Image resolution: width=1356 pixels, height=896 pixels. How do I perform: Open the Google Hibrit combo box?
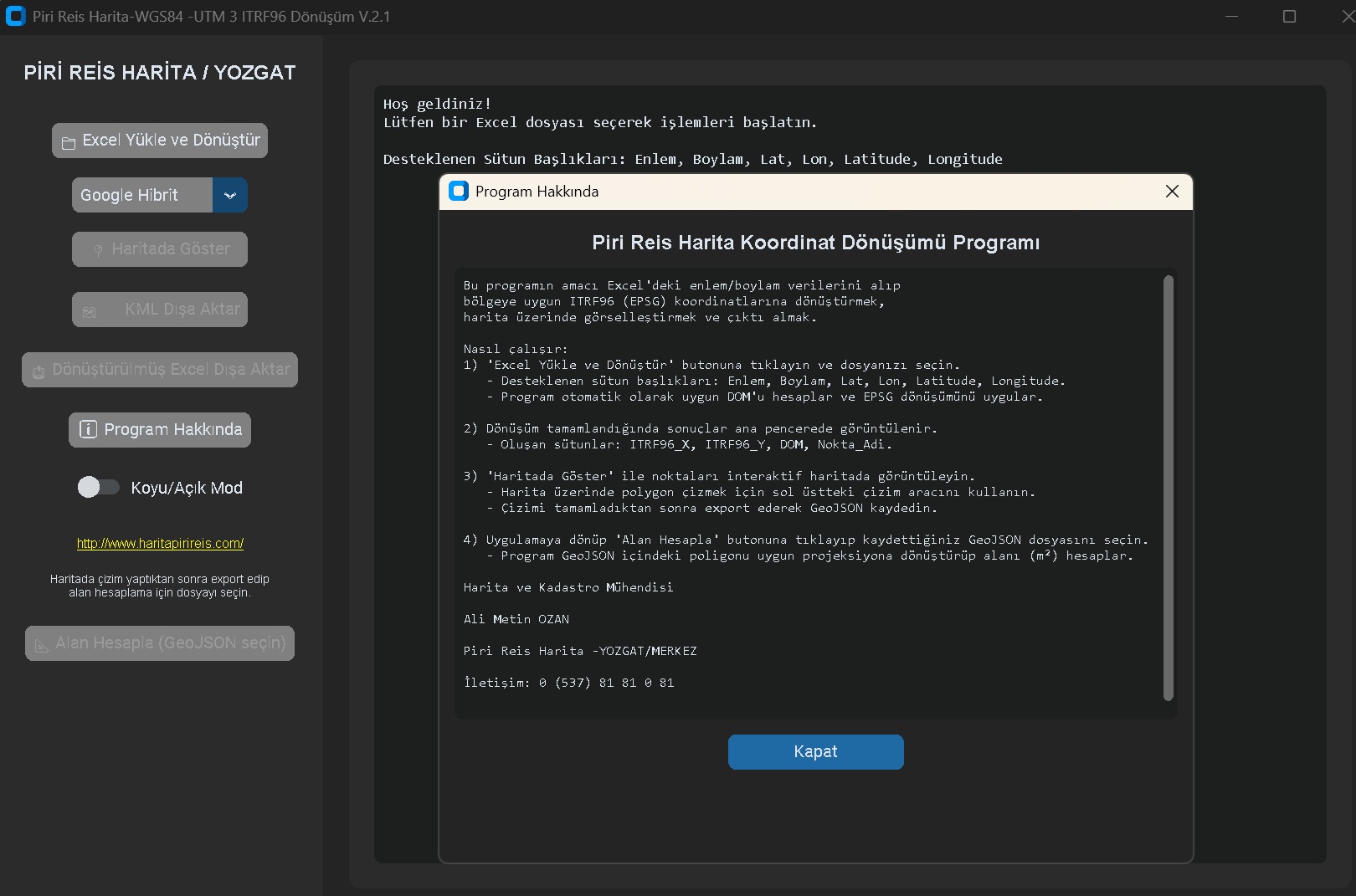pyautogui.click(x=142, y=196)
